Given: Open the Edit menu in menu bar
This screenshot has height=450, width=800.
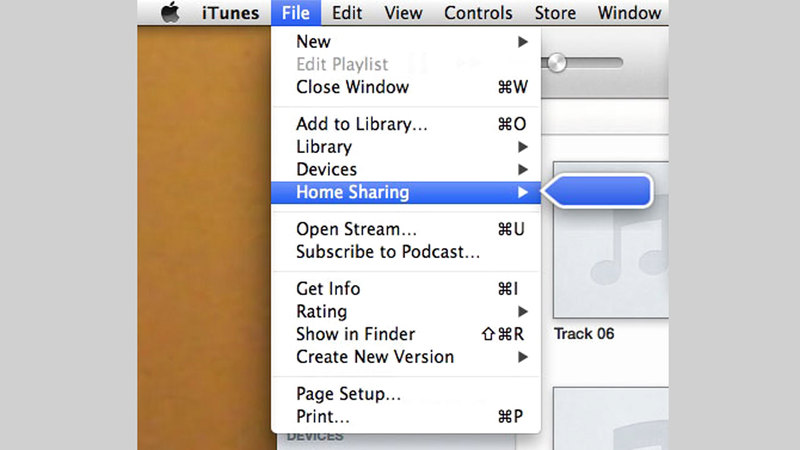Looking at the screenshot, I should click(x=347, y=14).
